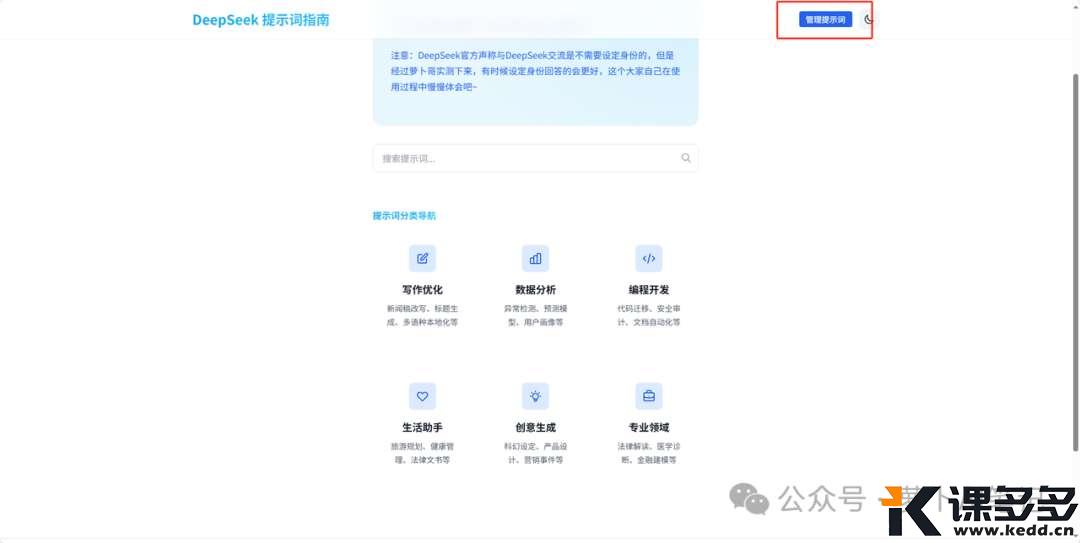Click the 写作优化 pencil icon

tap(422, 258)
